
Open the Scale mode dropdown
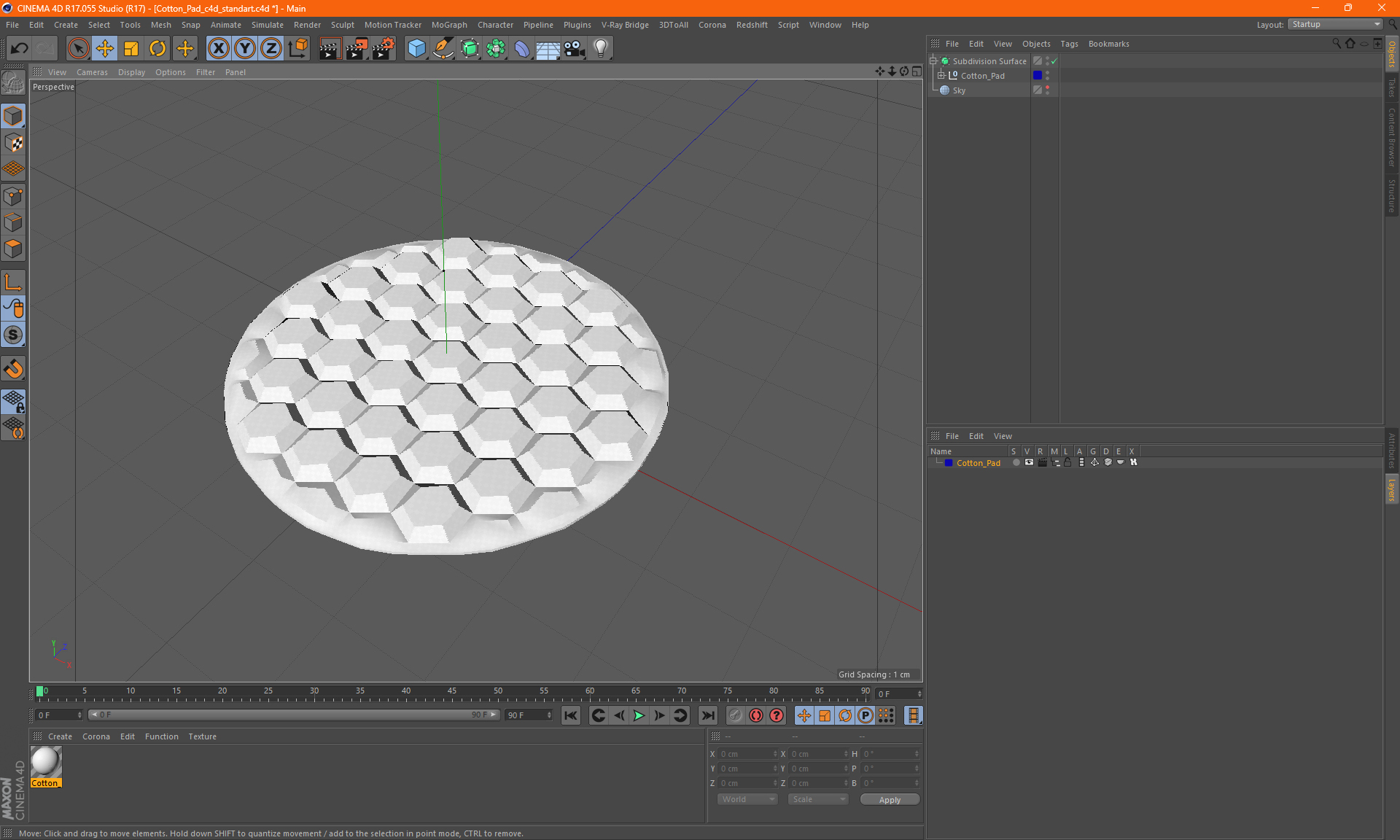coord(818,799)
